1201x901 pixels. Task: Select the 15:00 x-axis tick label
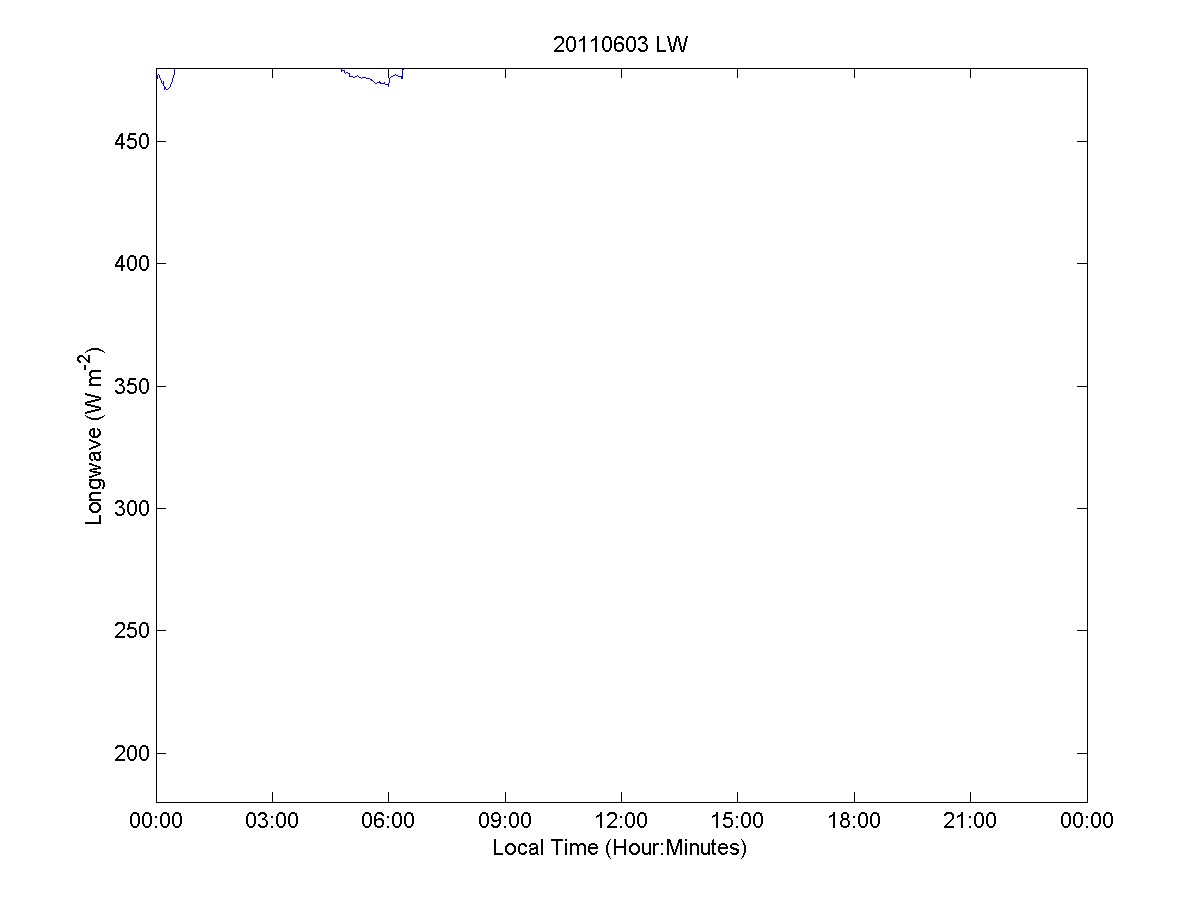tap(737, 821)
